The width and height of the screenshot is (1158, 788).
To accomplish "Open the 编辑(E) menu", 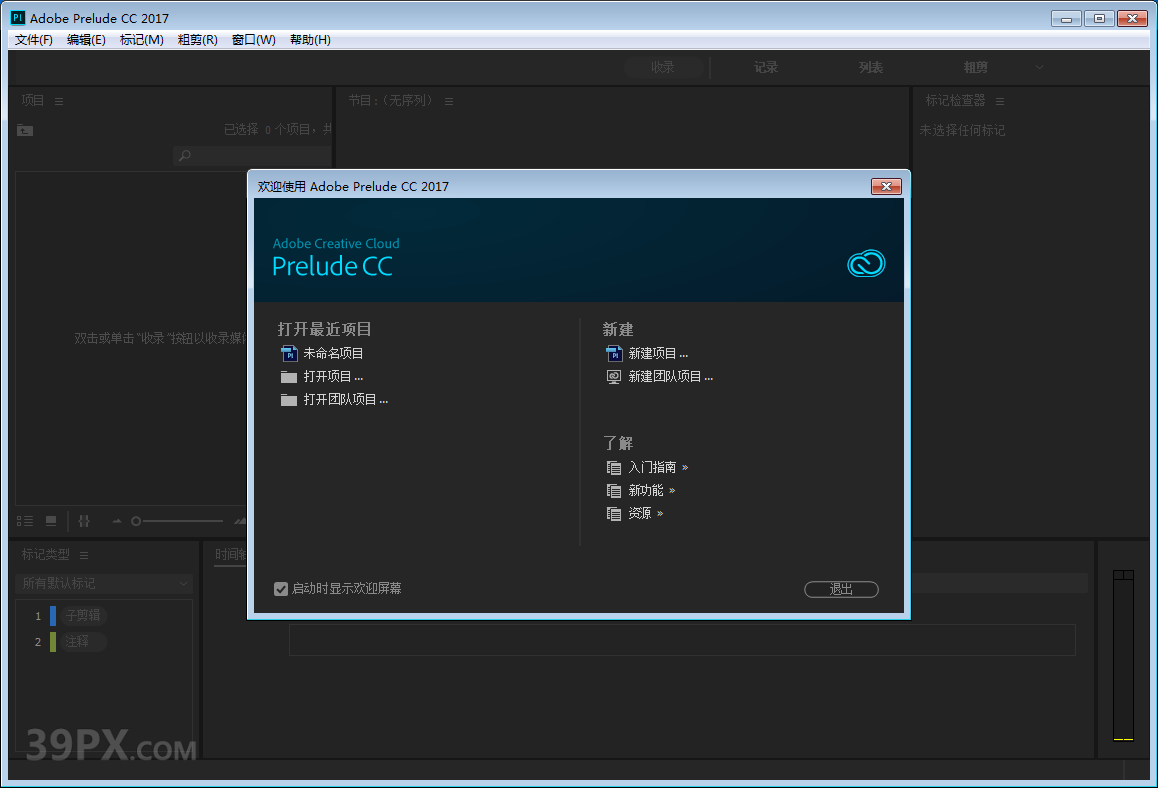I will 86,40.
